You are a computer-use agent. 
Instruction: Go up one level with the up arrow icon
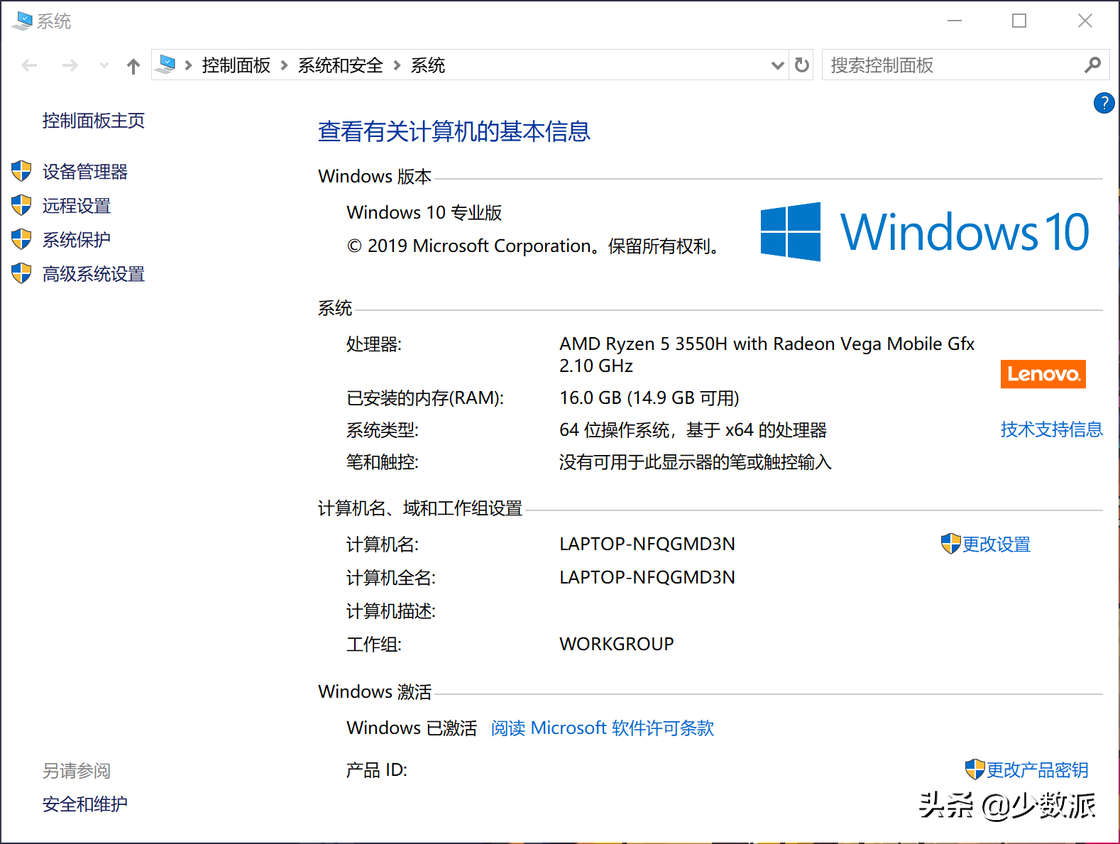point(132,64)
